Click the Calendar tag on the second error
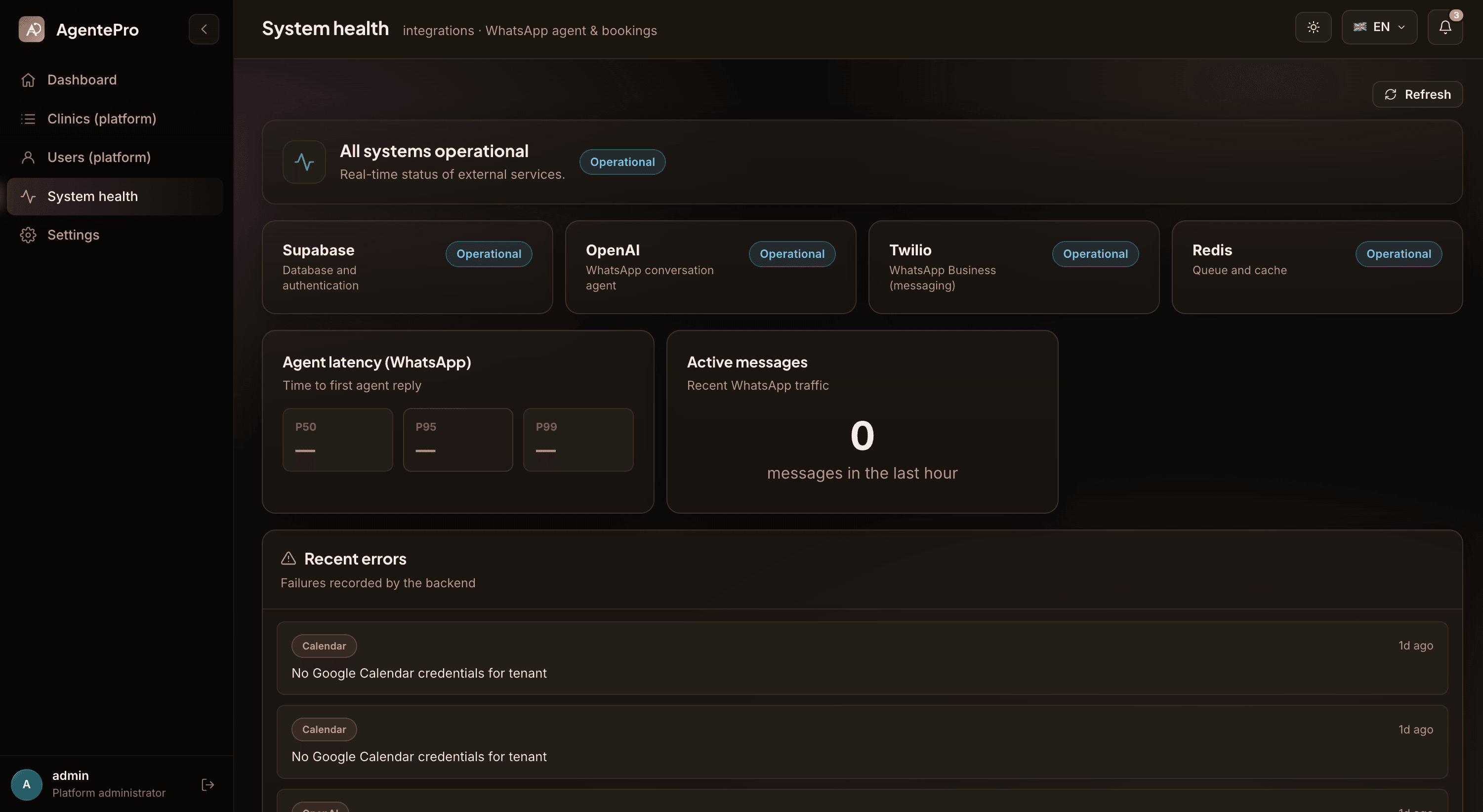The height and width of the screenshot is (812, 1483). 324,729
